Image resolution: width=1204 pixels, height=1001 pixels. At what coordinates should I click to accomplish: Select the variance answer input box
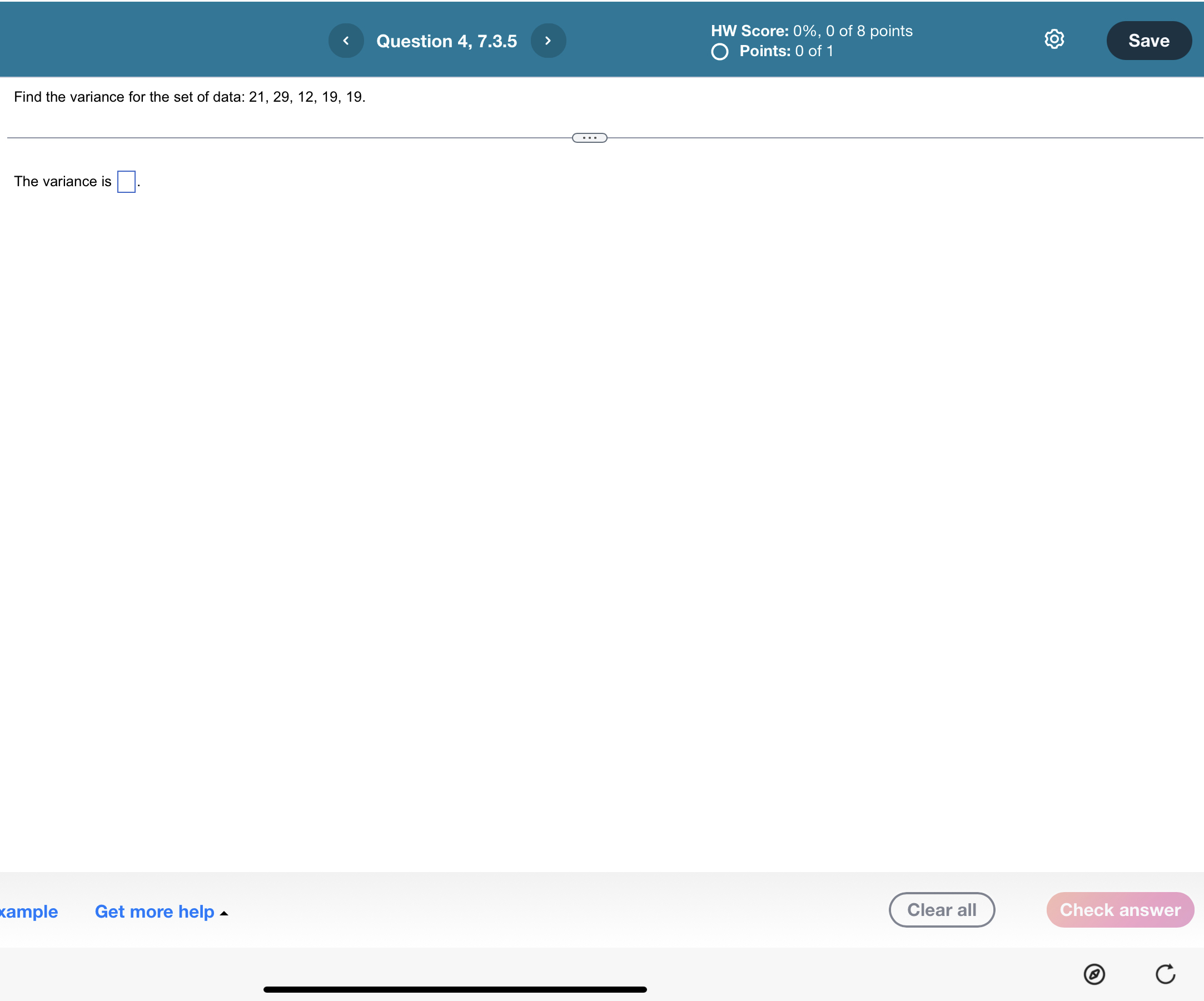(126, 181)
